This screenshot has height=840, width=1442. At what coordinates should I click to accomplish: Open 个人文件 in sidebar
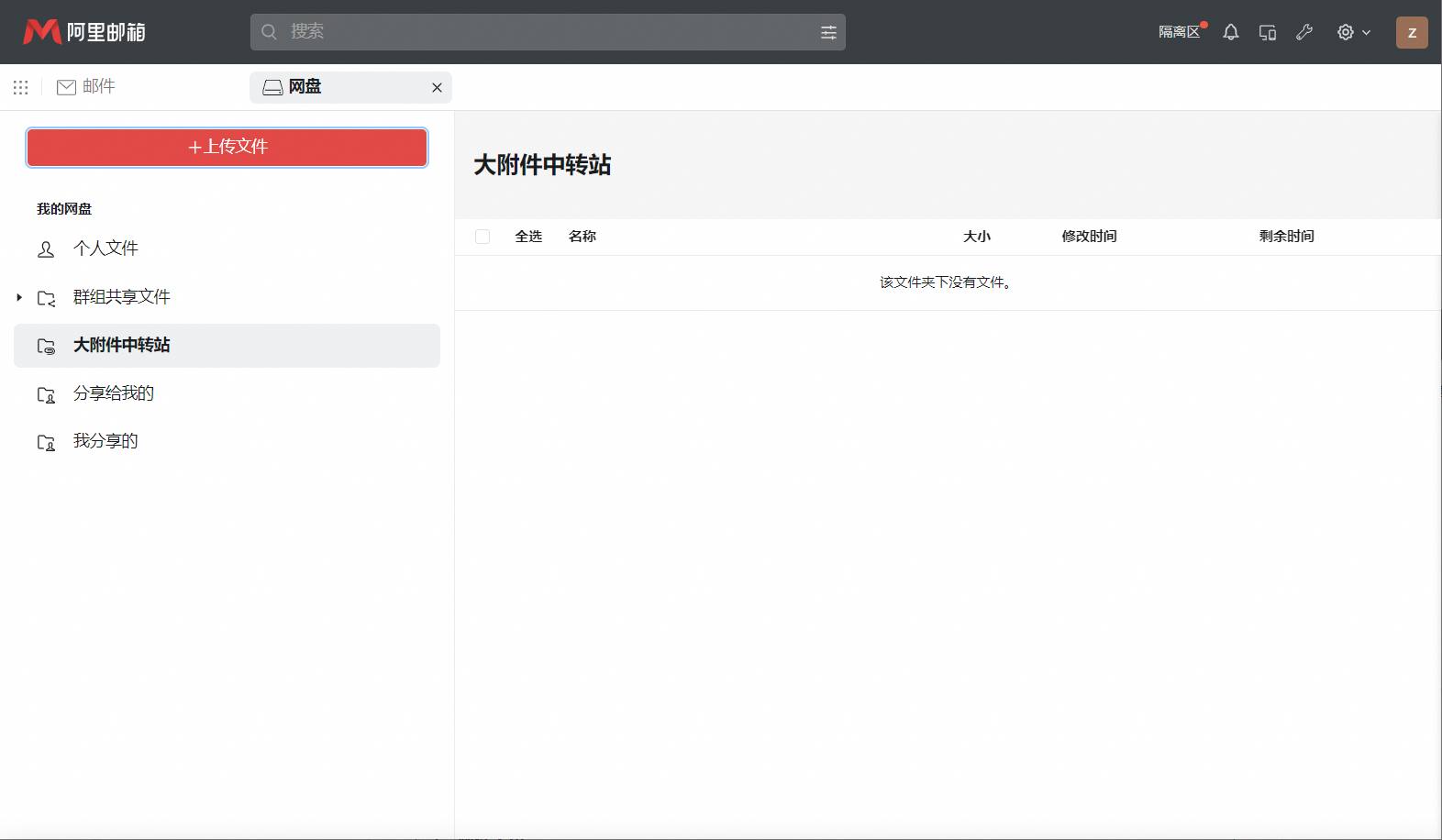(105, 249)
